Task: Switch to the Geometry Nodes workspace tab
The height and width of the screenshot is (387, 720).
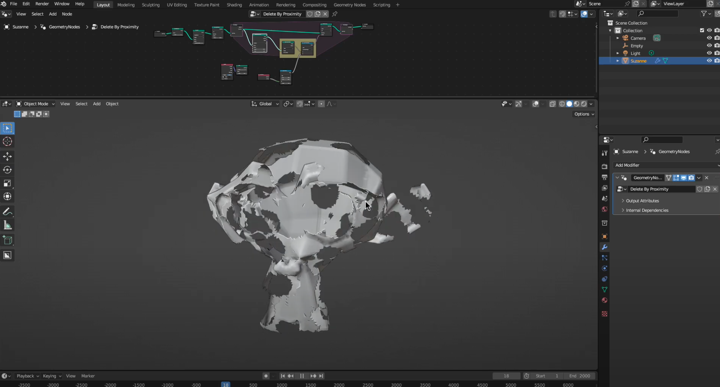Action: click(x=349, y=5)
